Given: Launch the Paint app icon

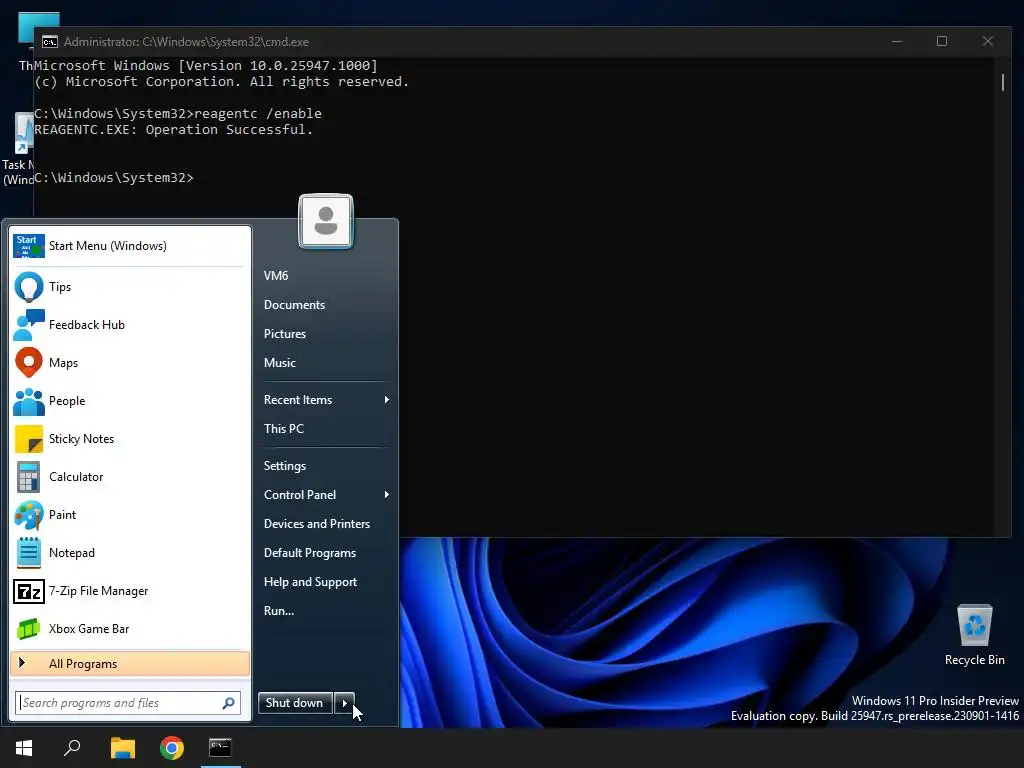Looking at the screenshot, I should [29, 515].
